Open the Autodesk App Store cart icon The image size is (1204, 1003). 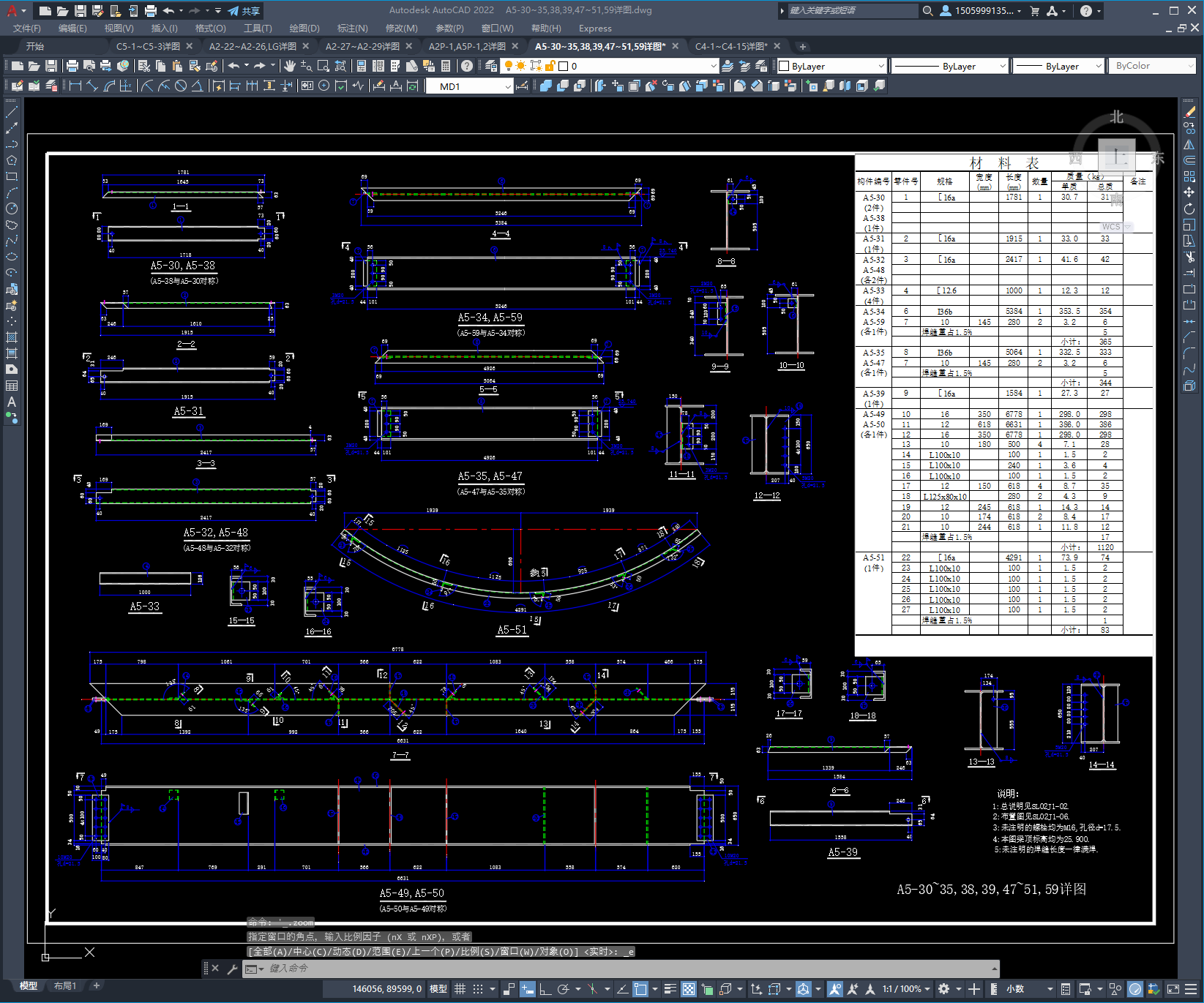pyautogui.click(x=1035, y=10)
